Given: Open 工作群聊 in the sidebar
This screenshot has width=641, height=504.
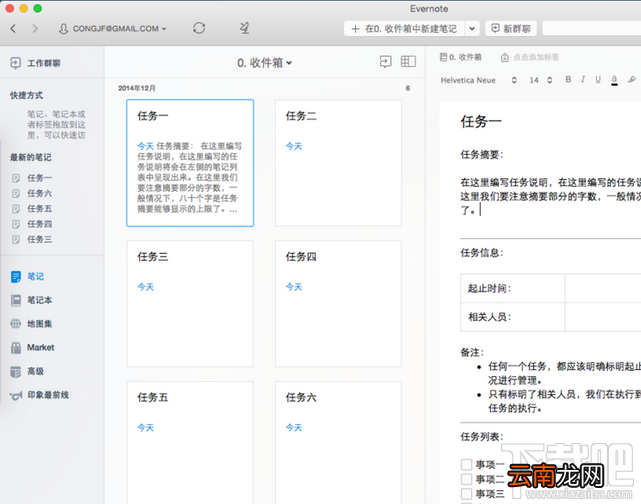Looking at the screenshot, I should coord(43,63).
